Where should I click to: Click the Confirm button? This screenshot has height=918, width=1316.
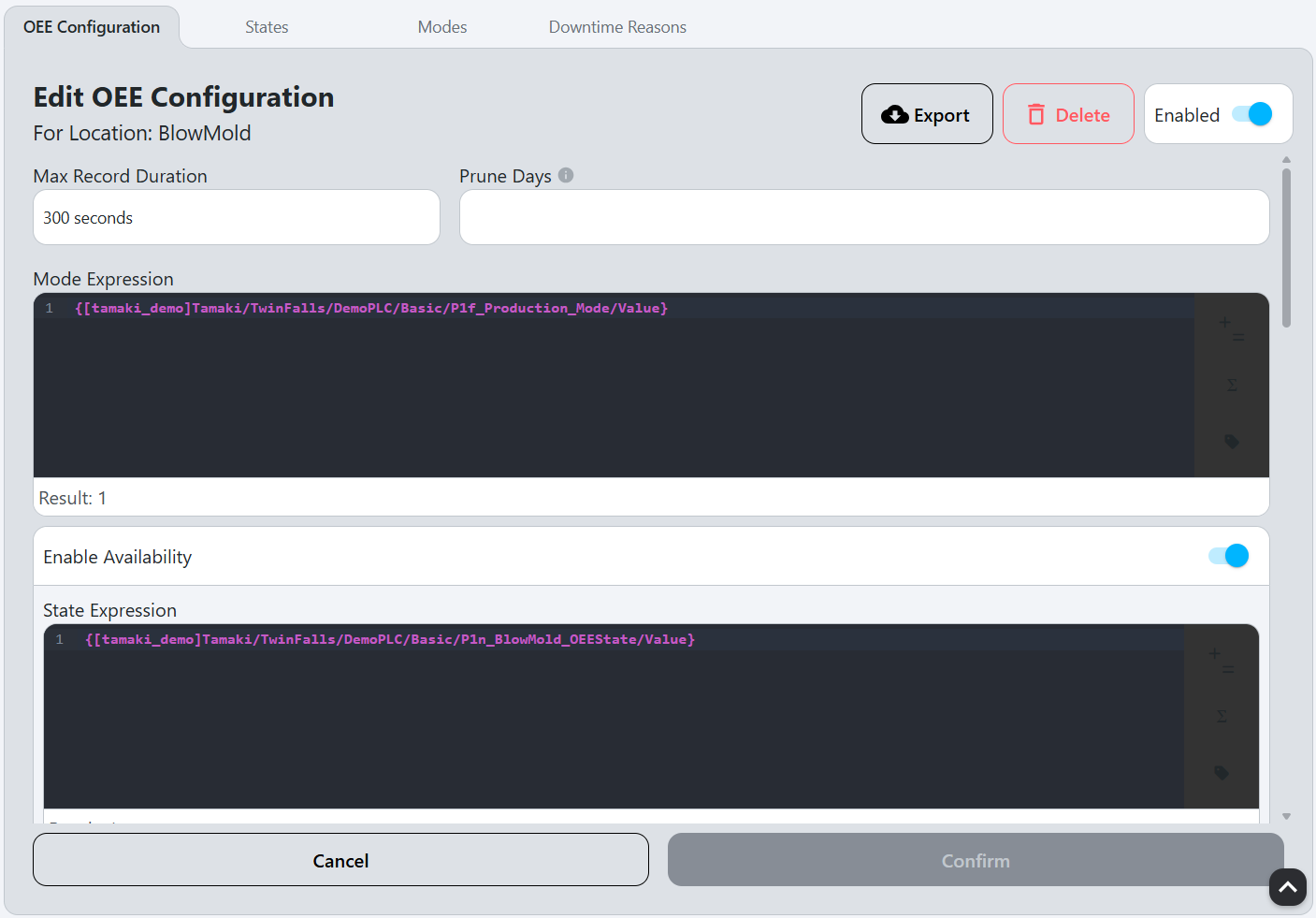pos(976,860)
